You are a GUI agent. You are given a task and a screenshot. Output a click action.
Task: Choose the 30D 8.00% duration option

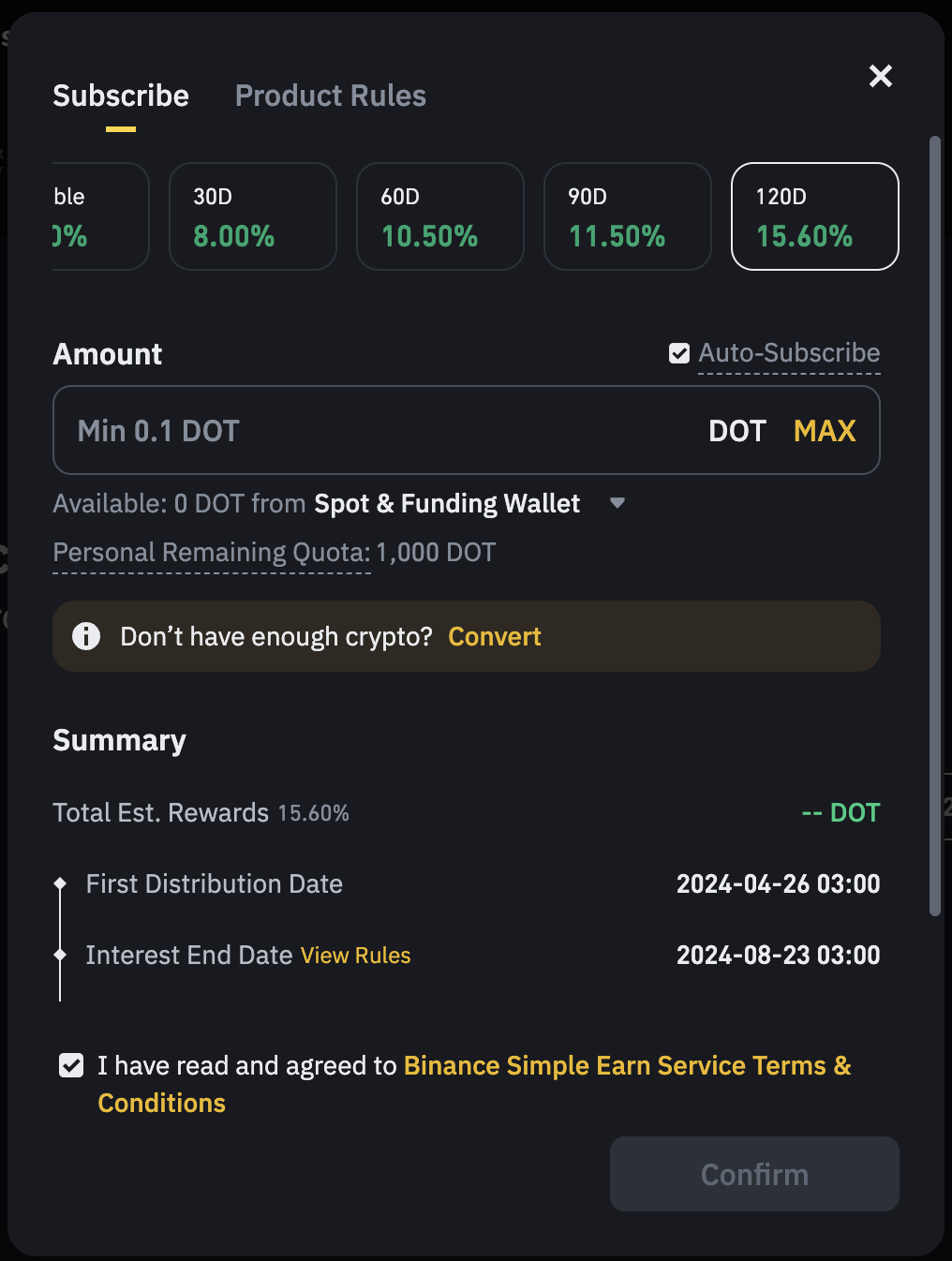253,216
